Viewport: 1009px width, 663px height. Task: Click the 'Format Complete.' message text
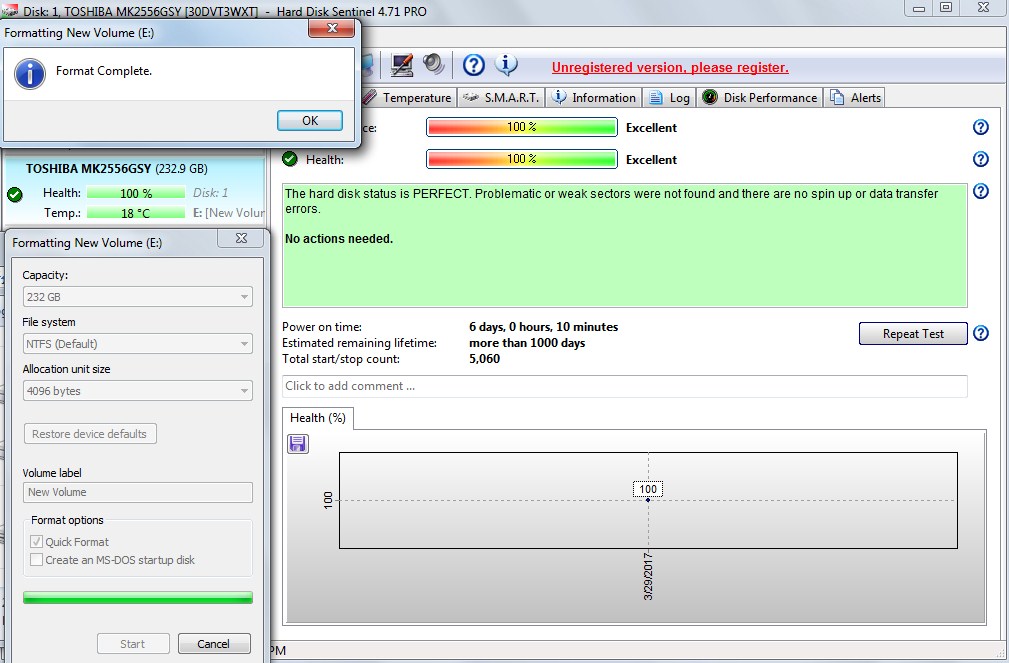pyautogui.click(x=104, y=71)
